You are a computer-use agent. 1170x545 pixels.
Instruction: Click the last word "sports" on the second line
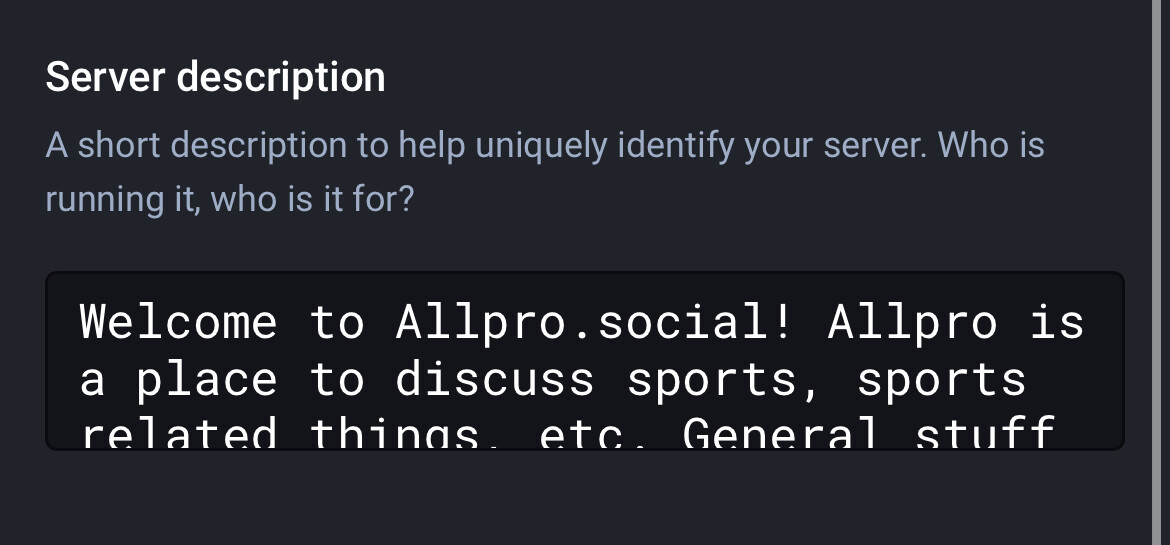point(942,380)
